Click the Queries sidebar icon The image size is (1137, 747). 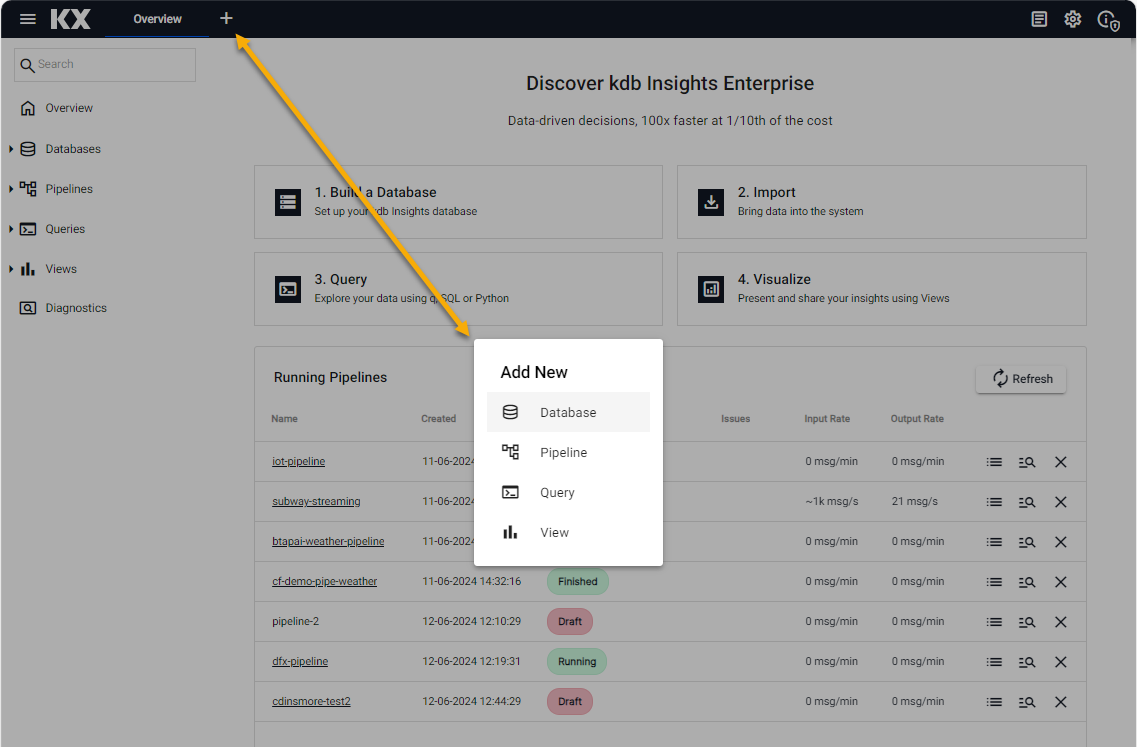[28, 229]
